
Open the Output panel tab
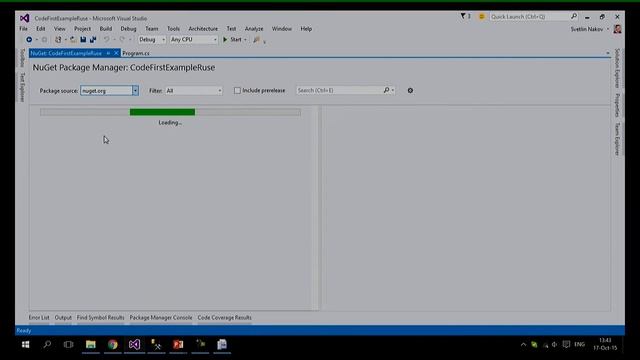point(63,317)
